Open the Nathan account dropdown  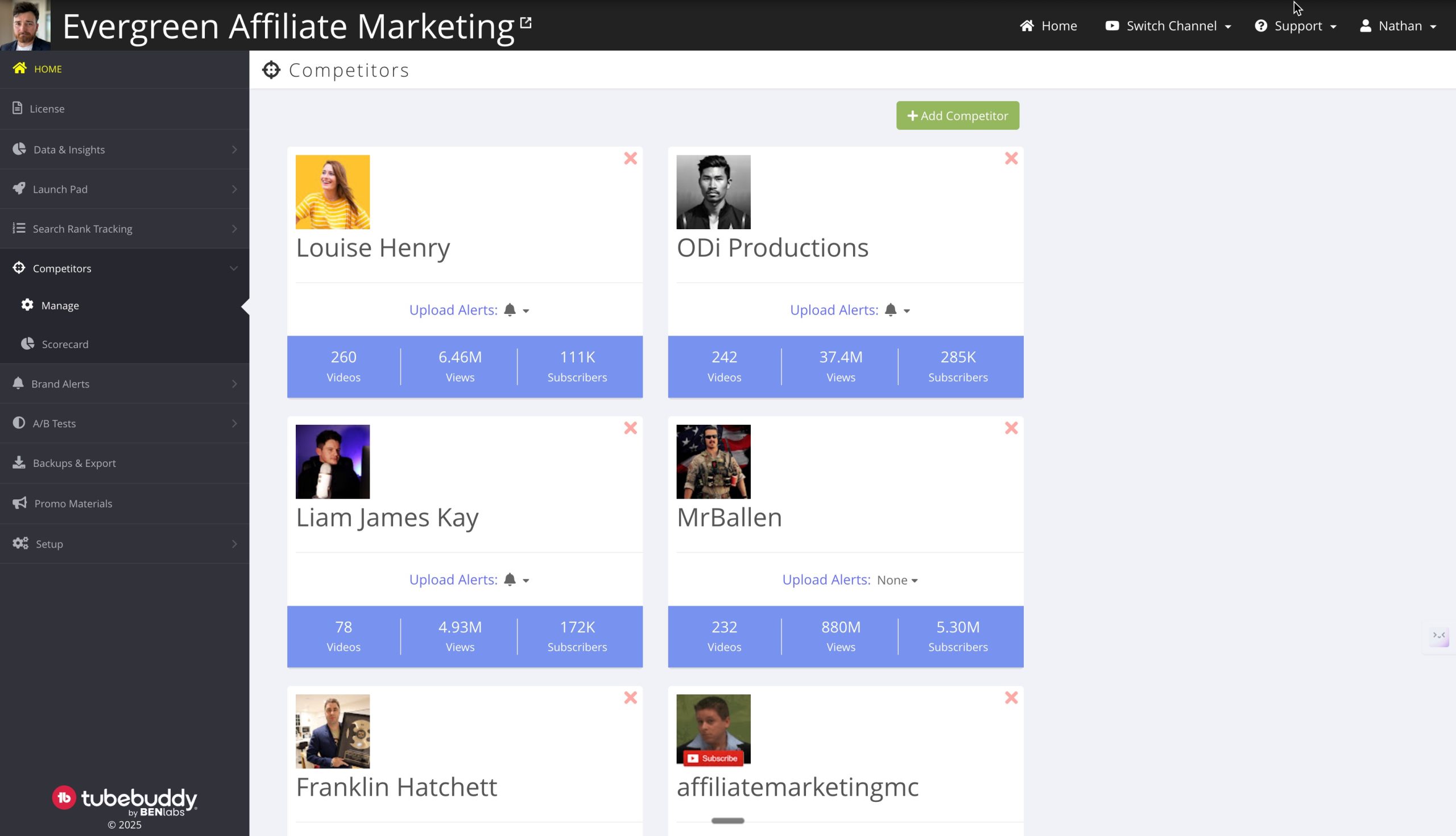click(1397, 25)
